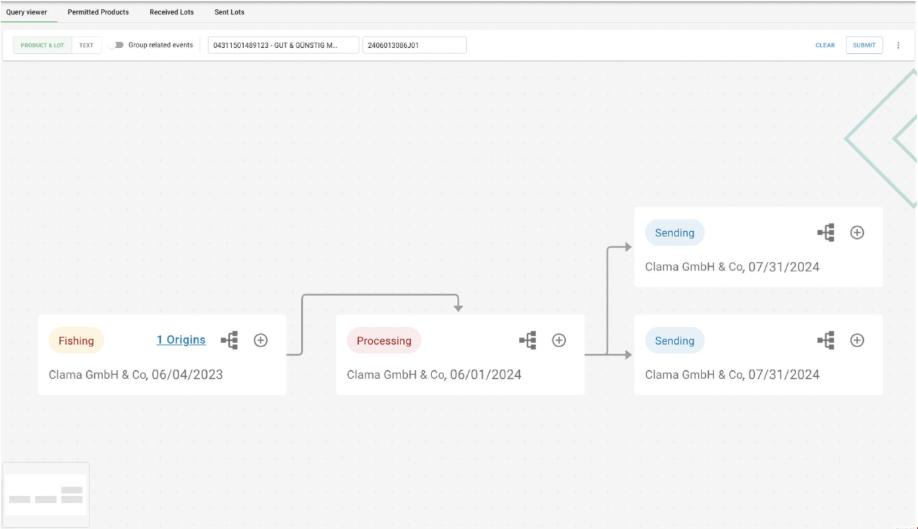Click plus circle icon on Fishing card
This screenshot has height=529, width=918.
click(260, 340)
